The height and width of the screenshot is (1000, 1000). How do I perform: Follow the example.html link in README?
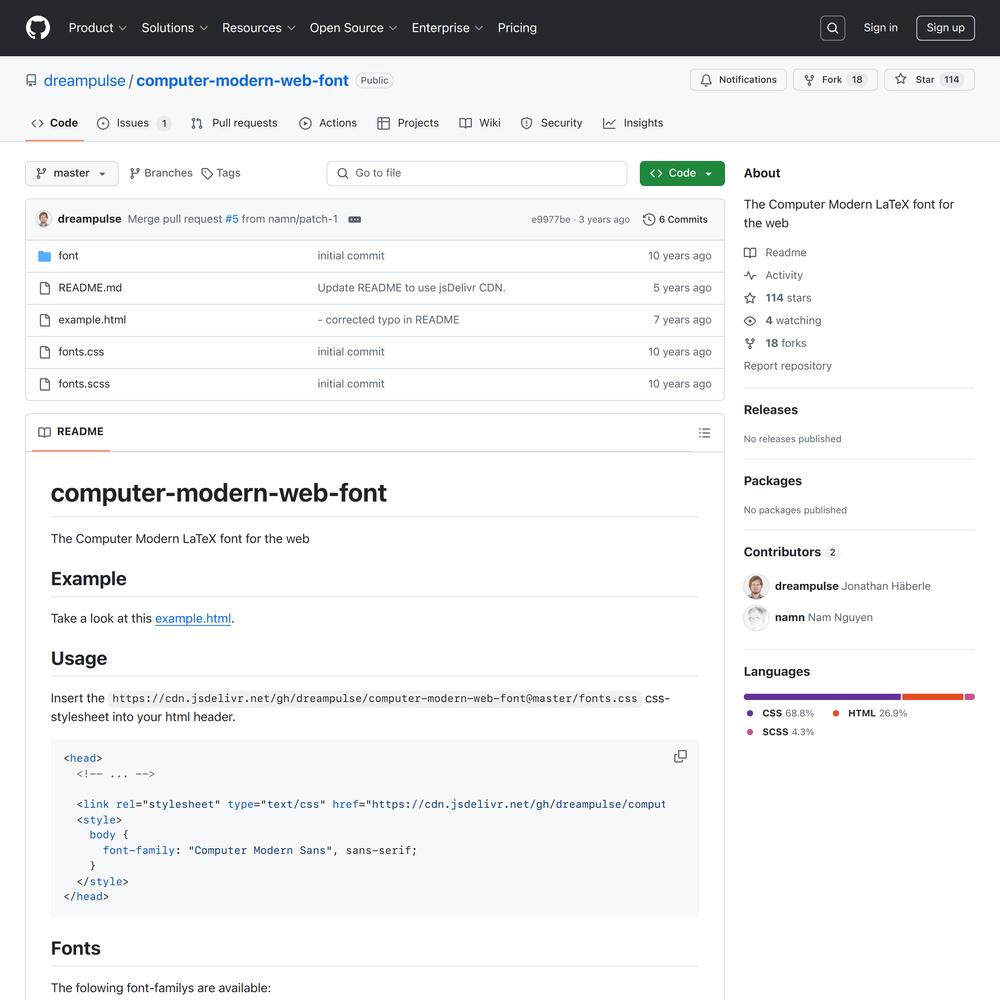coord(193,619)
